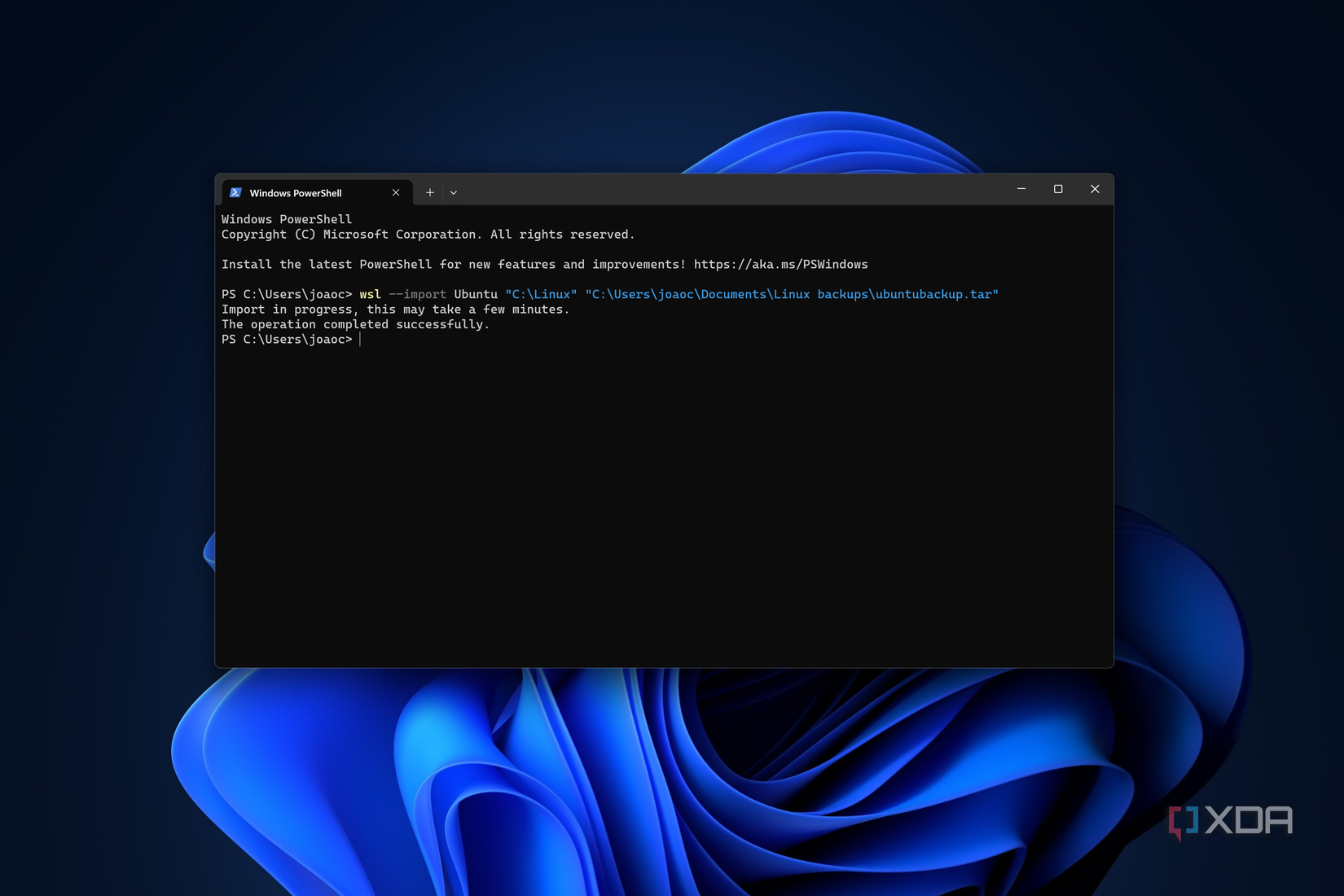
Task: Select the Windows PowerShell tab
Action: pyautogui.click(x=301, y=192)
